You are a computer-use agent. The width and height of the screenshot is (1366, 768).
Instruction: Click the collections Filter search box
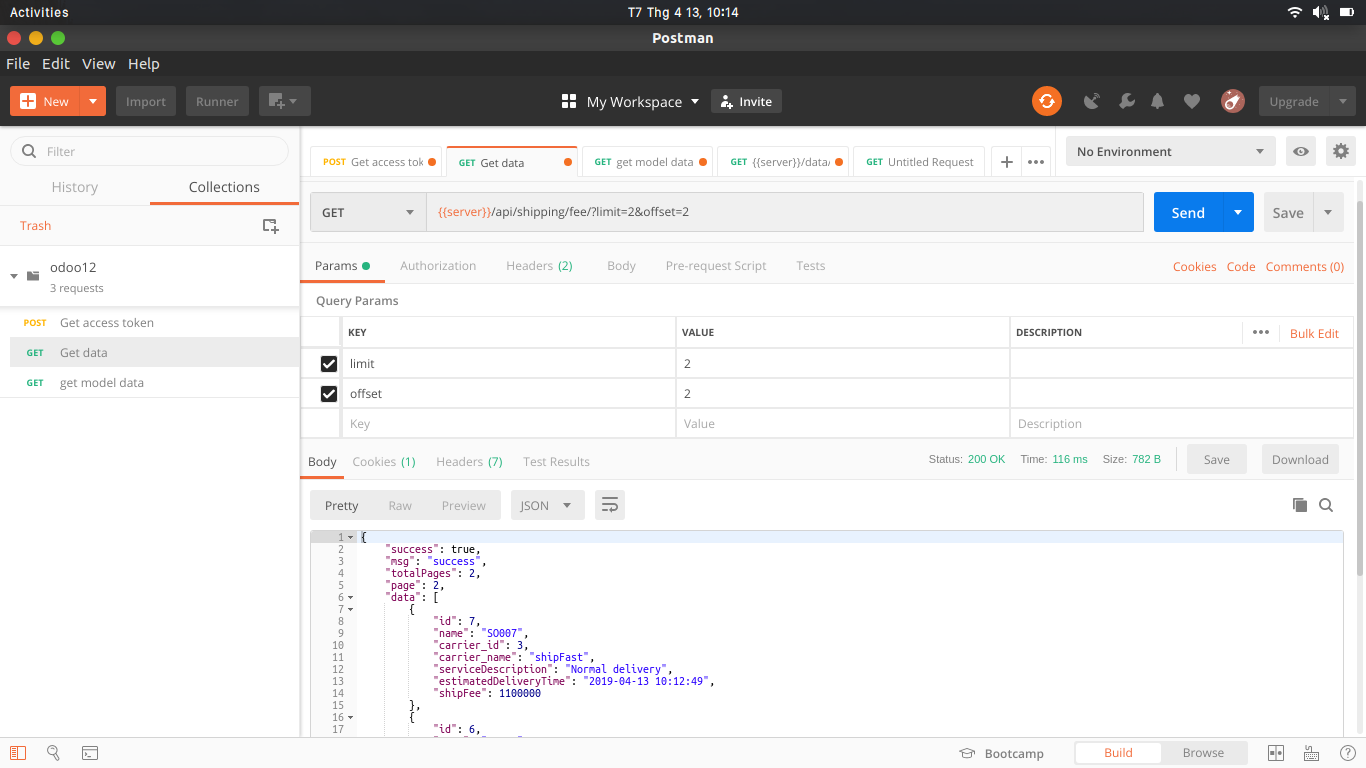[x=149, y=151]
